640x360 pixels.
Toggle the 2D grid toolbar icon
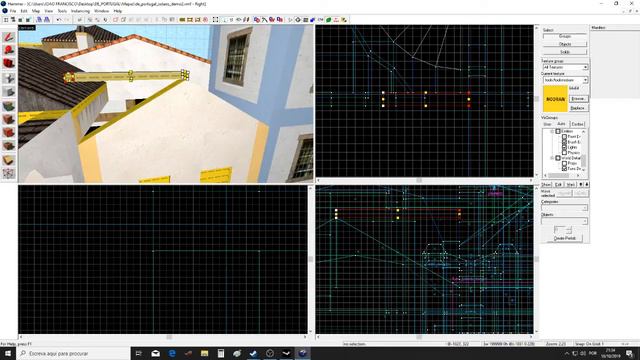point(6,20)
